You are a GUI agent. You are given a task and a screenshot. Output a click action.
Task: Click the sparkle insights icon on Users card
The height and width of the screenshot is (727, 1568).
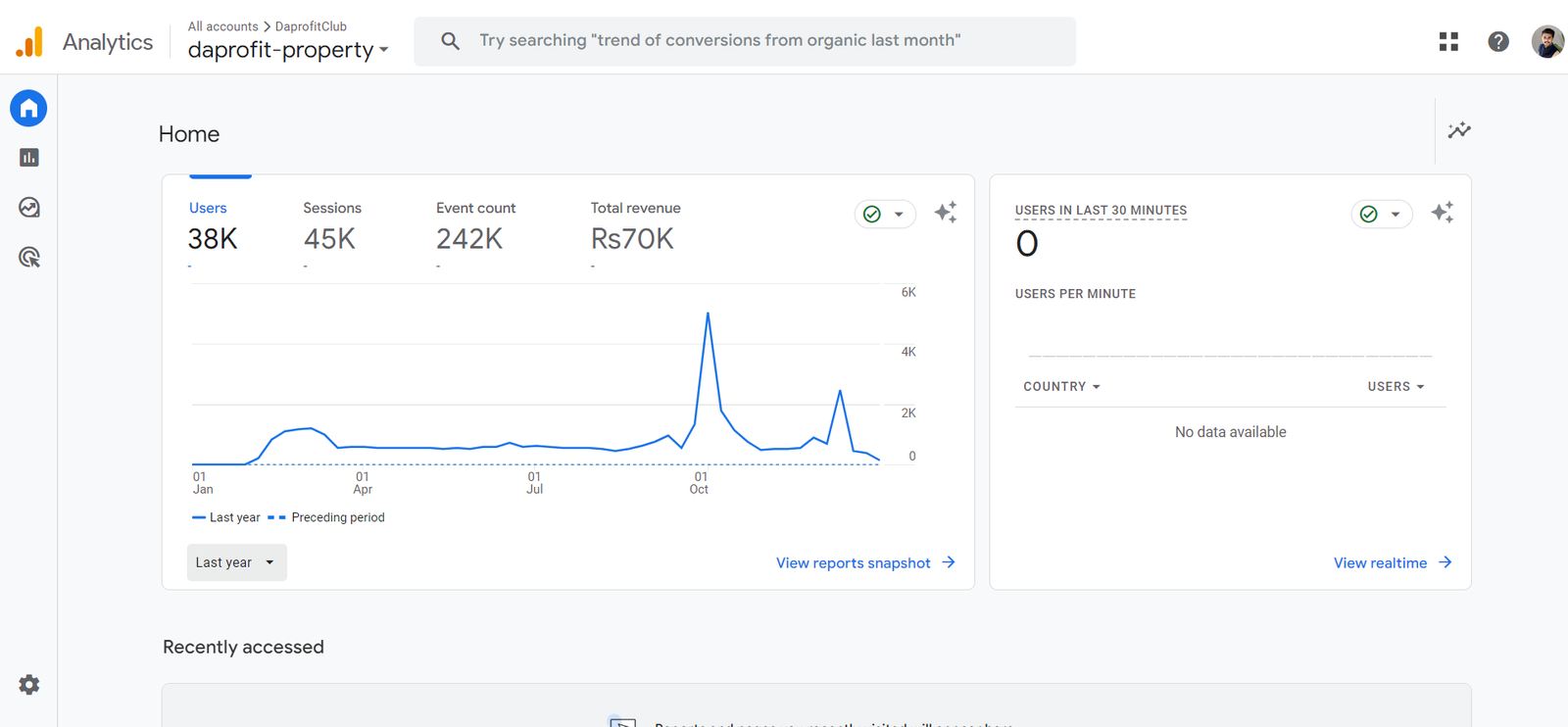946,213
